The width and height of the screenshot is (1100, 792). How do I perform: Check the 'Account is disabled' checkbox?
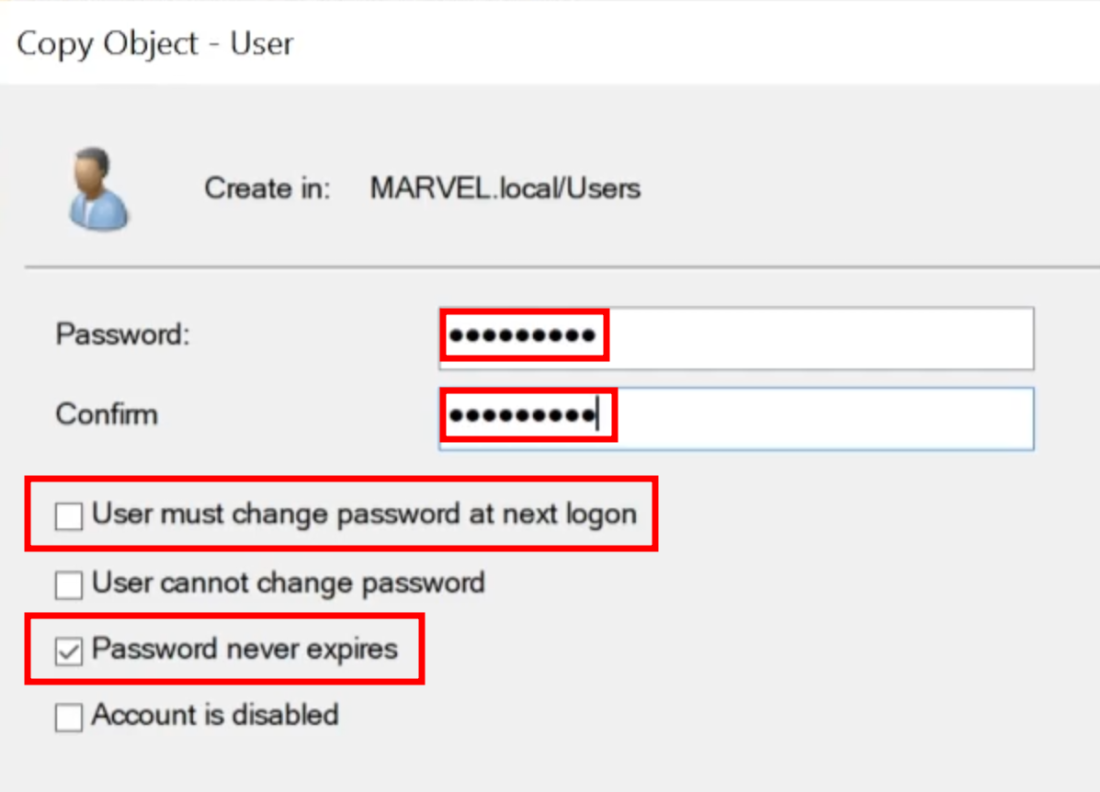click(x=69, y=718)
